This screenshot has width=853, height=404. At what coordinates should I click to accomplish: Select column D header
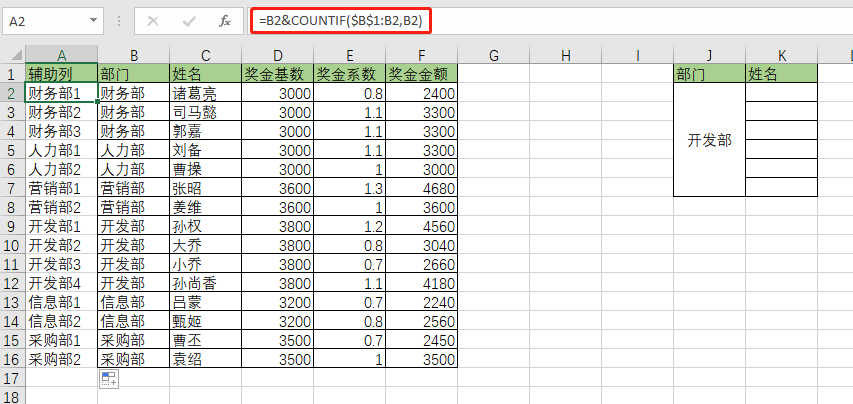[x=277, y=55]
